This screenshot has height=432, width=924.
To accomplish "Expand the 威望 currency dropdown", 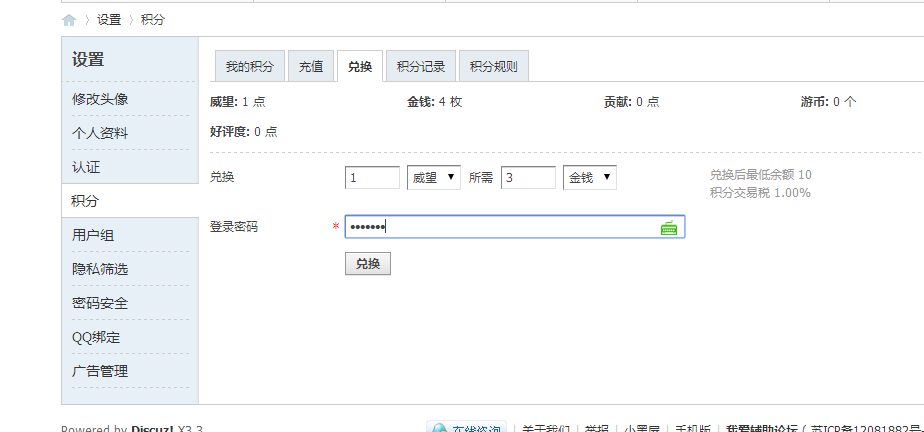I will pyautogui.click(x=433, y=177).
